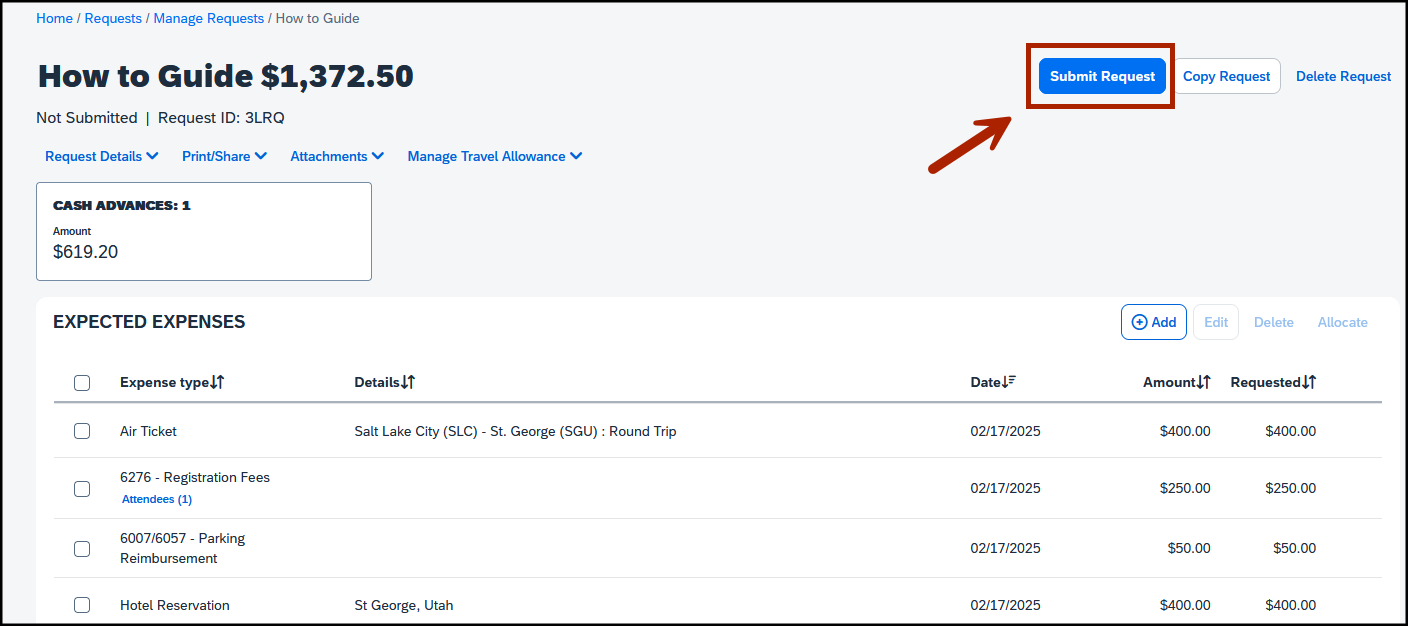The width and height of the screenshot is (1408, 626).
Task: Click the Add expected expense button
Action: point(1154,322)
